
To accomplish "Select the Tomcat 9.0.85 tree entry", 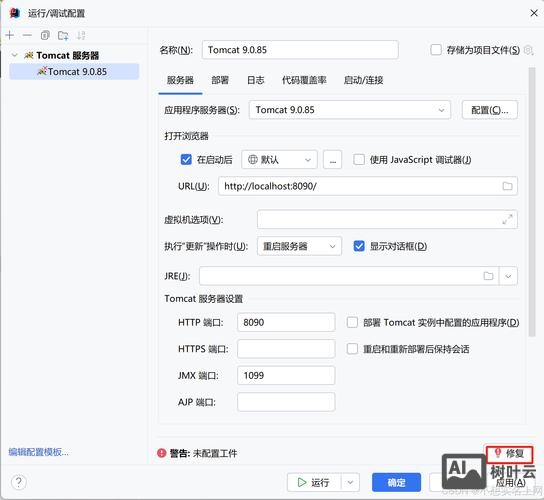I will [74, 71].
